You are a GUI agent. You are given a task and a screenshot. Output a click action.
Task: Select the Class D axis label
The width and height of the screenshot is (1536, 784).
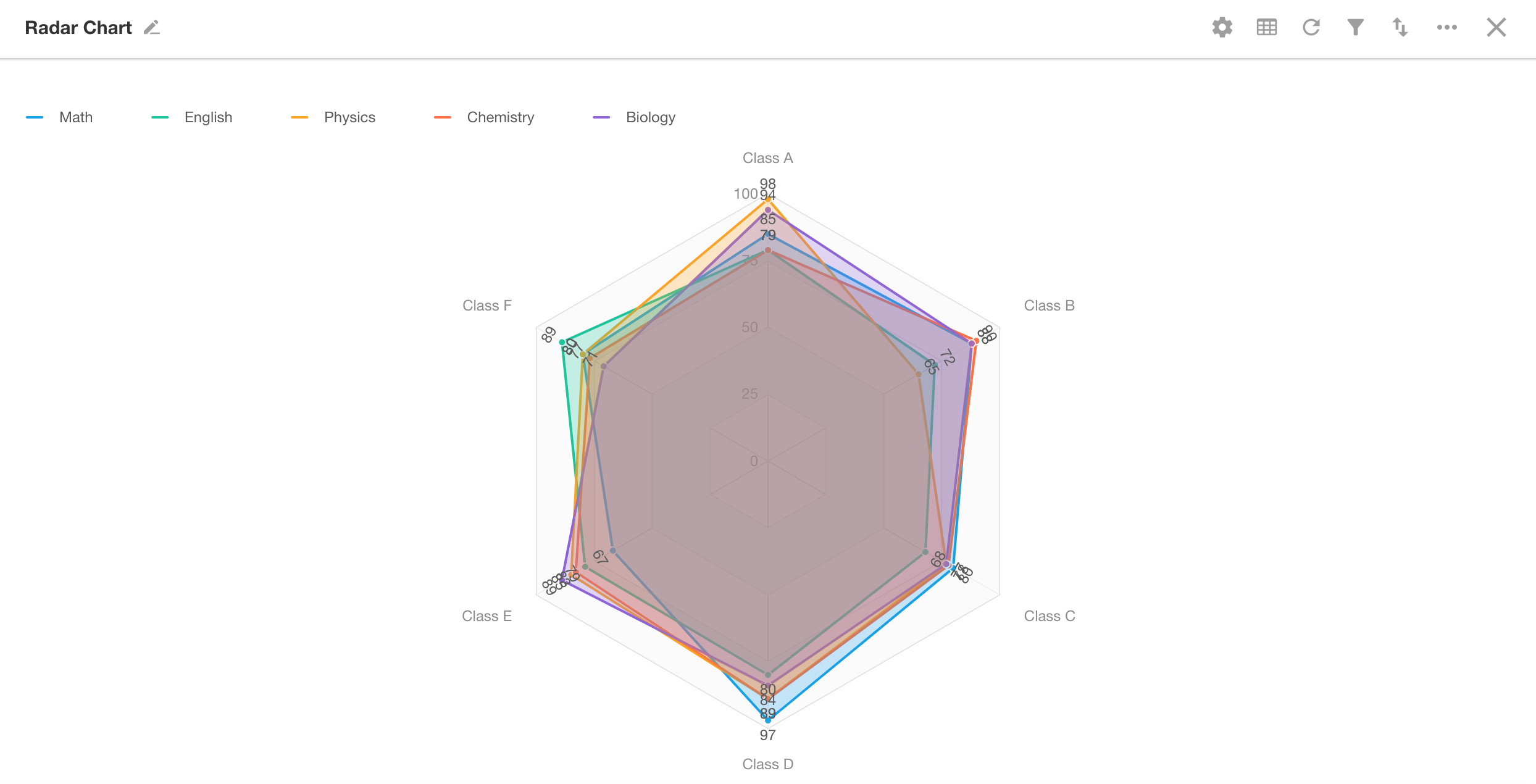click(x=767, y=764)
